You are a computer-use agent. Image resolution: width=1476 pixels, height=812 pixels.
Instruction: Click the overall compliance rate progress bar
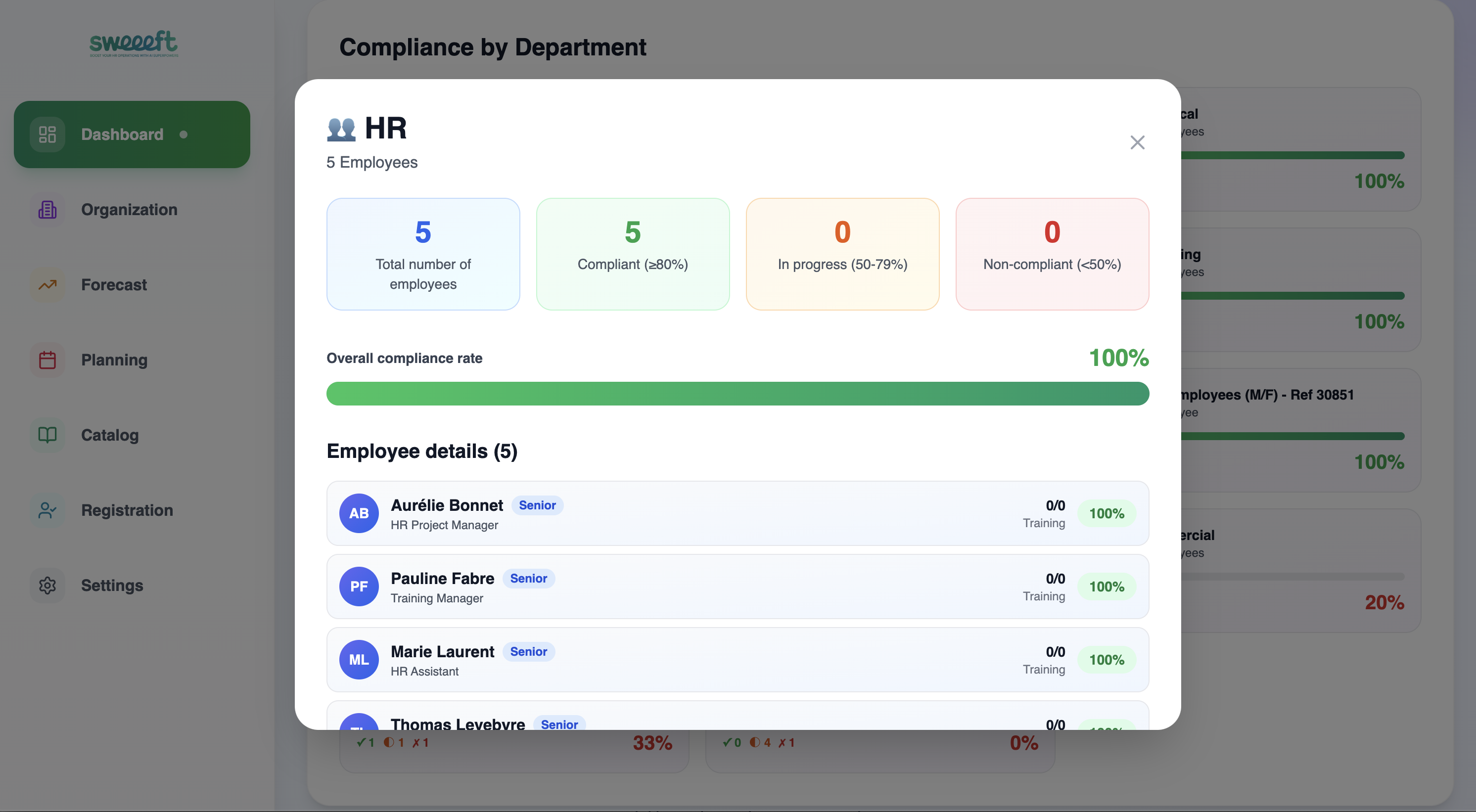[737, 394]
